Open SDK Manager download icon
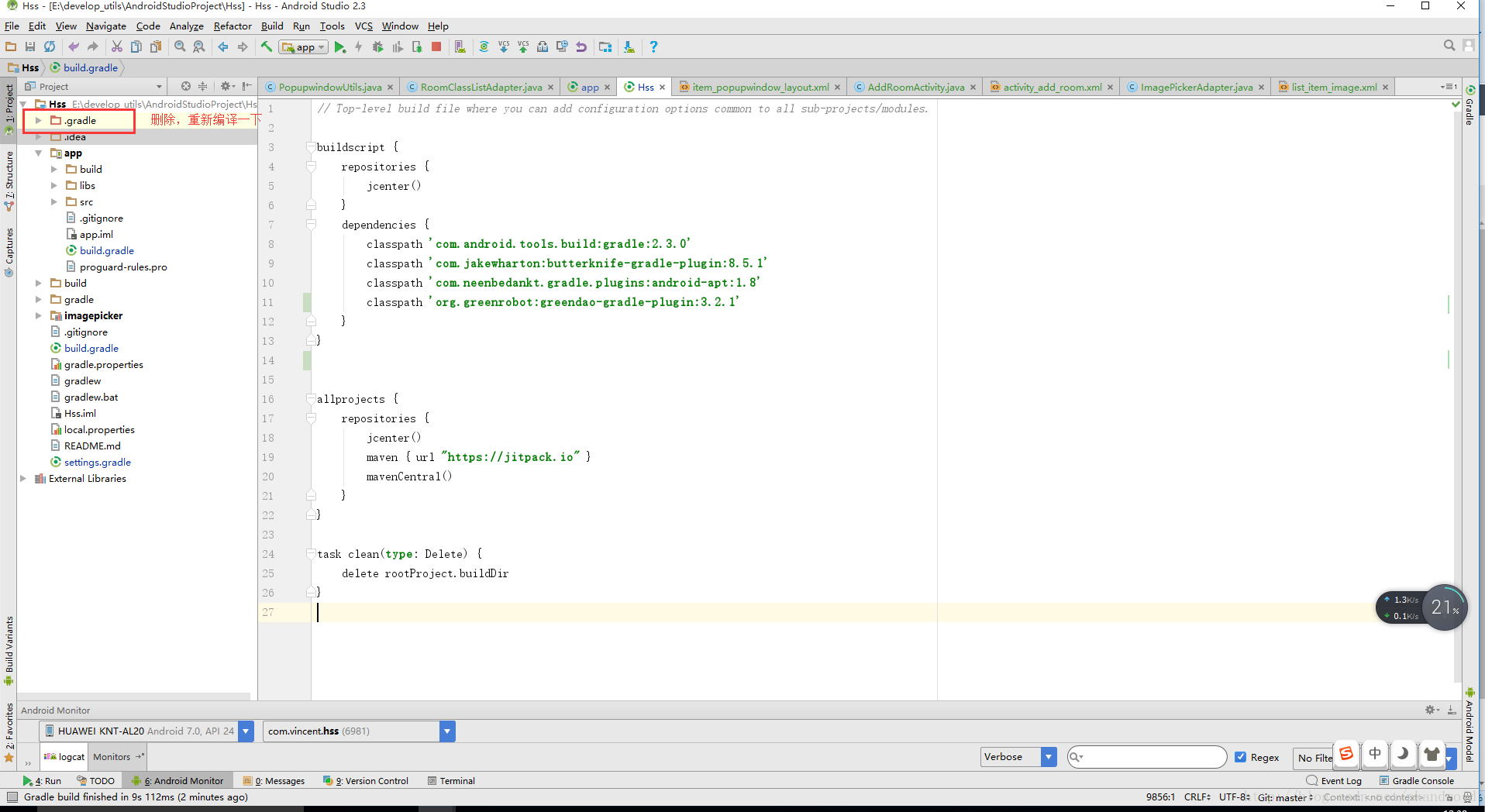1485x812 pixels. 629,47
